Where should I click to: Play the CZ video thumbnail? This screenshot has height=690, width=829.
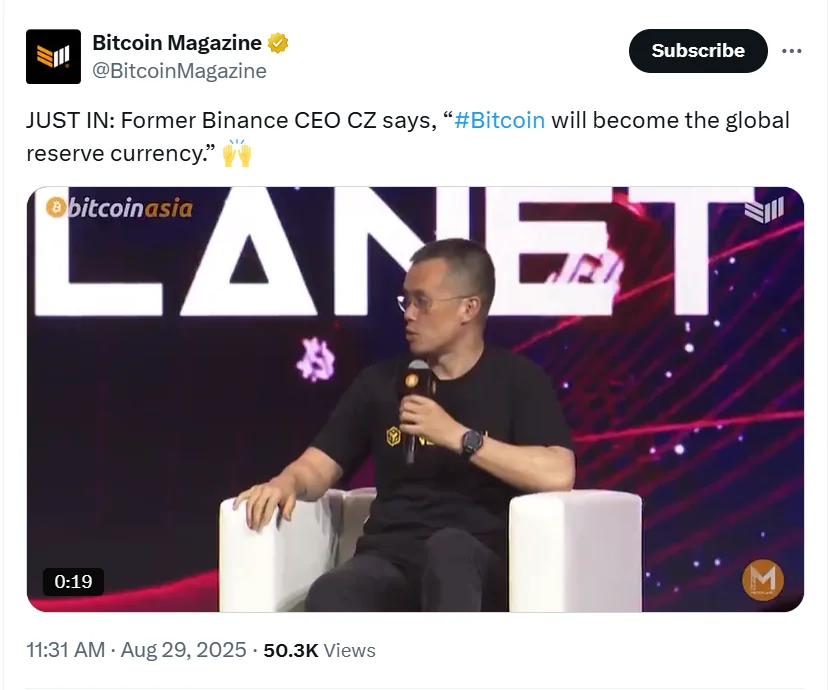415,399
